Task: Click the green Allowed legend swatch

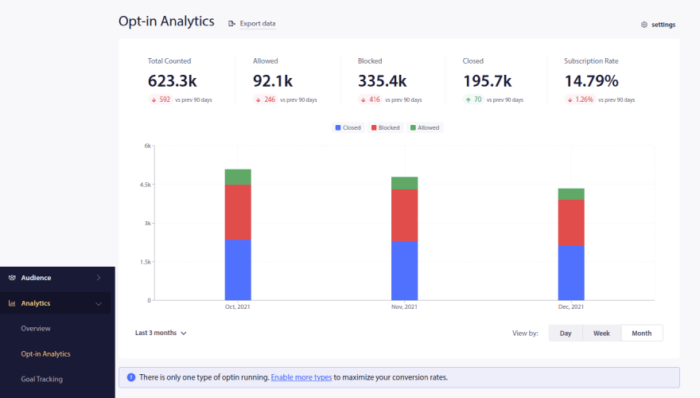Action: (413, 128)
